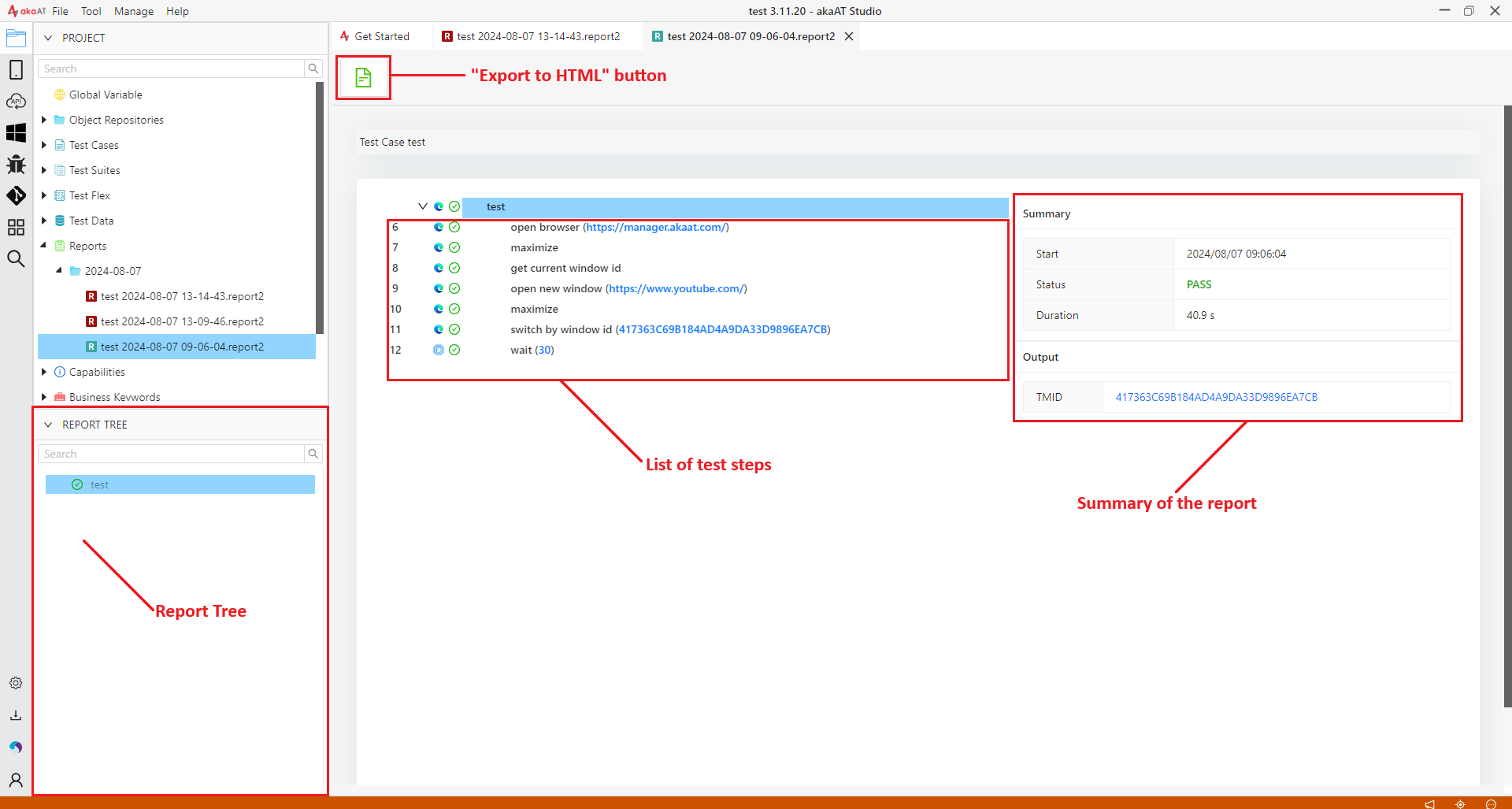Open test 2024-08-07 13-09-46.report2 in tree

182,321
